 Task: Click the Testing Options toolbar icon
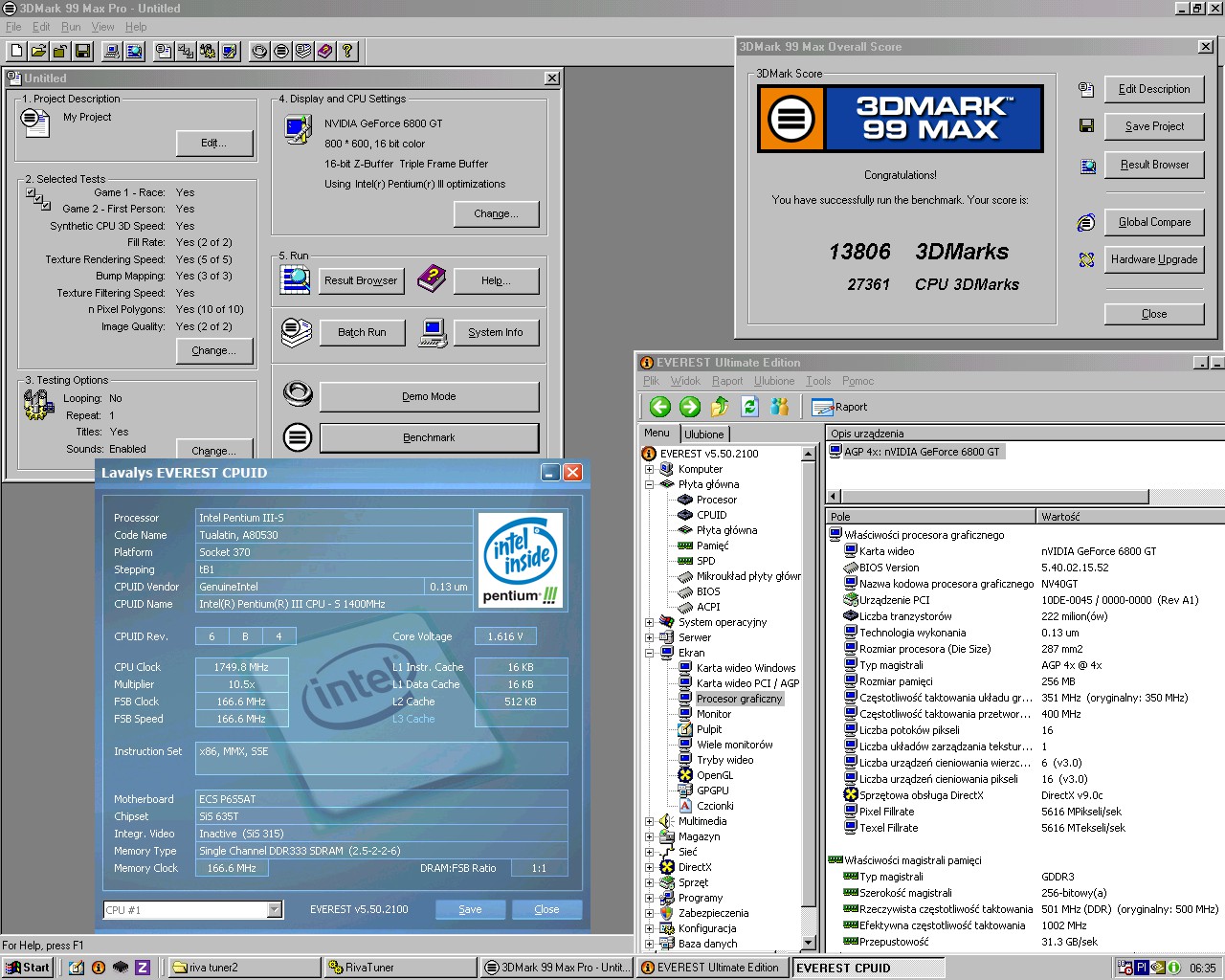tap(208, 51)
